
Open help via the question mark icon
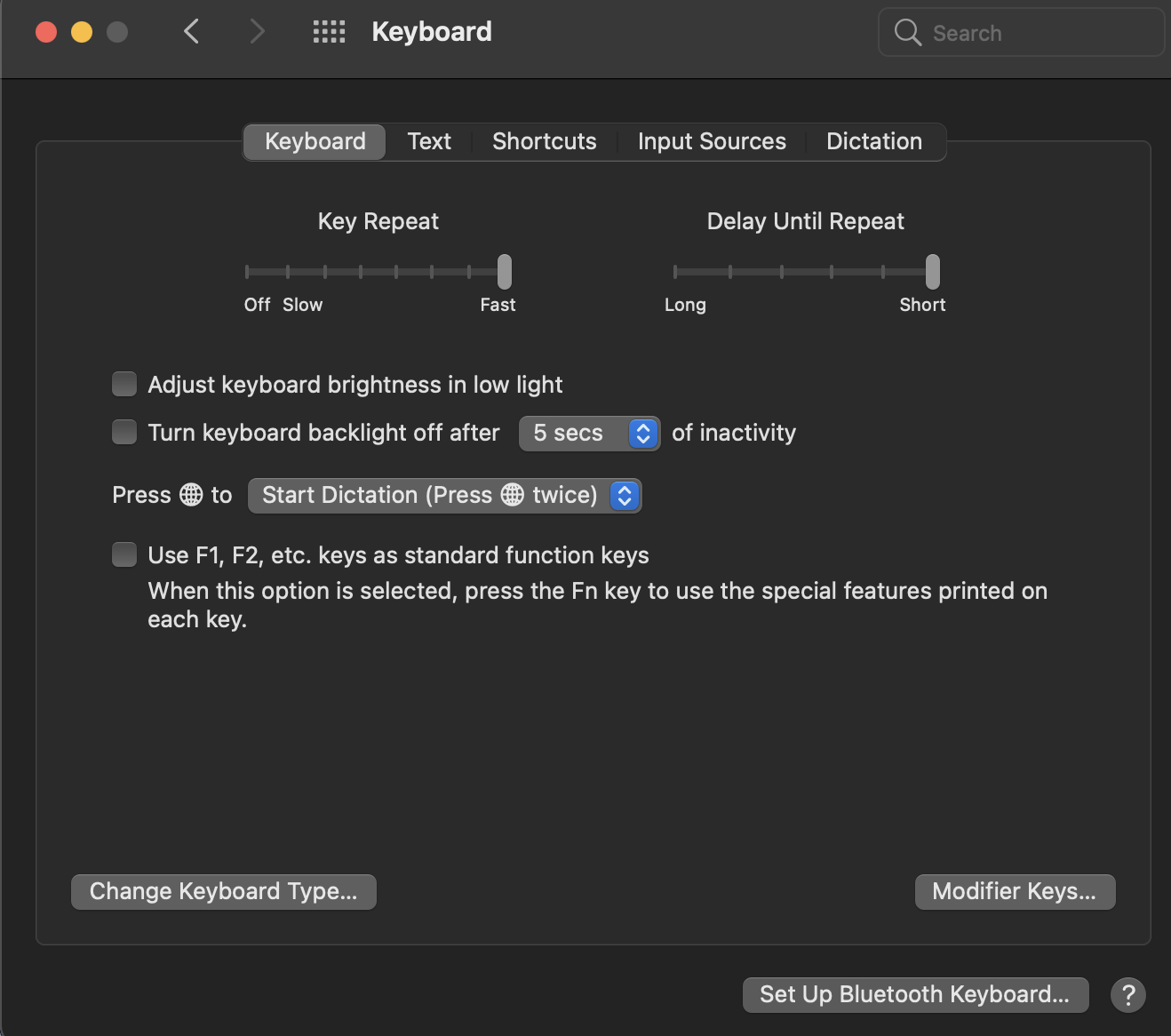(1128, 995)
